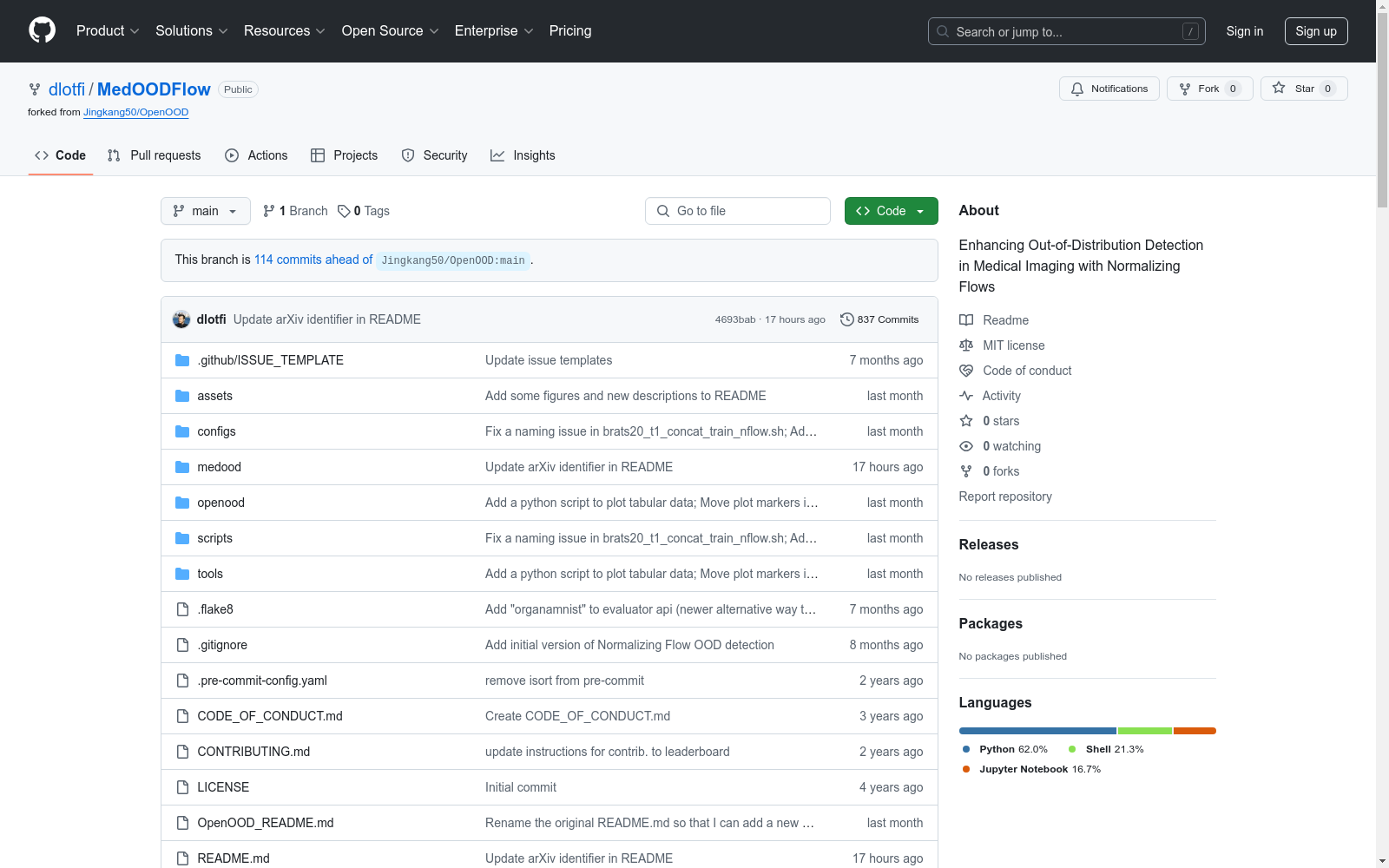Open the Actions tab
Viewport: 1389px width, 868px height.
pyautogui.click(x=256, y=155)
